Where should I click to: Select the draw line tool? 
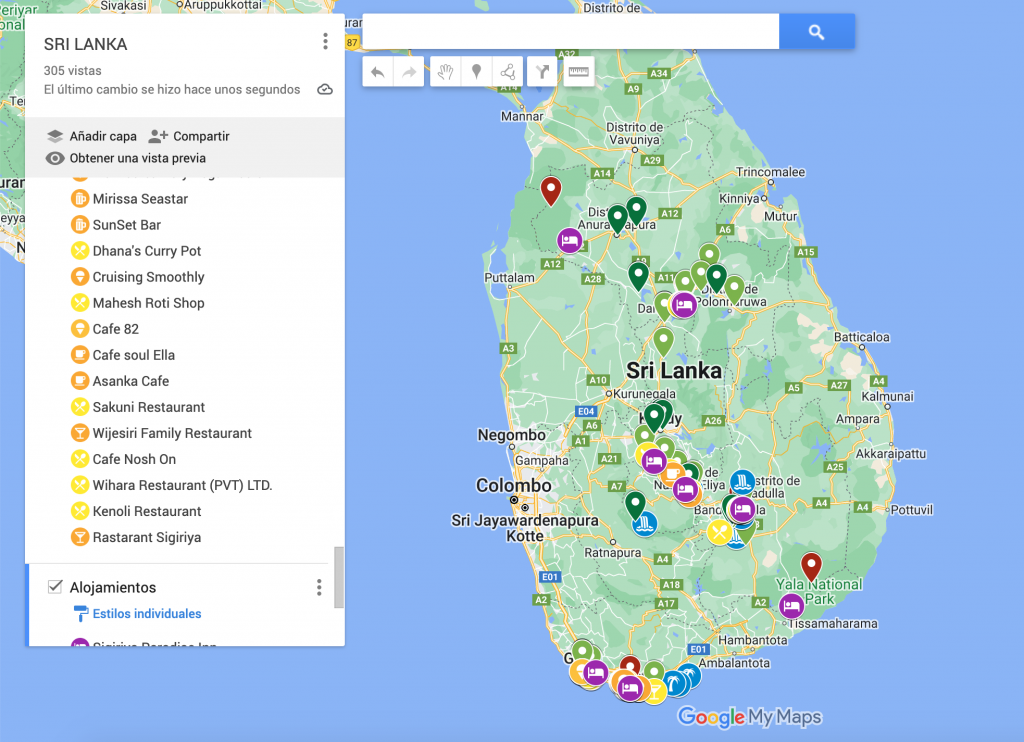(x=508, y=71)
